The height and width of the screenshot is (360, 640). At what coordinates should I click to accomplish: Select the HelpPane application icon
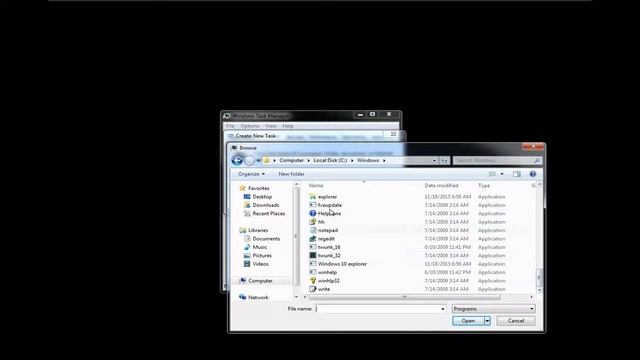tap(313, 213)
